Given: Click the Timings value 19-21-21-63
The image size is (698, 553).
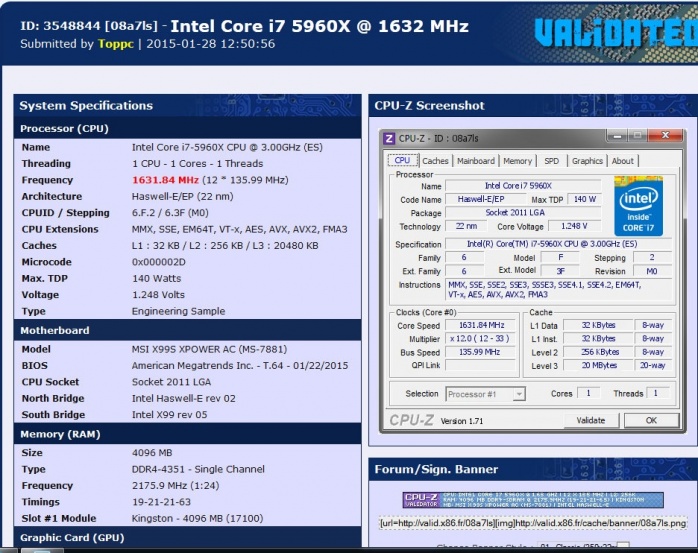Looking at the screenshot, I should [161, 502].
